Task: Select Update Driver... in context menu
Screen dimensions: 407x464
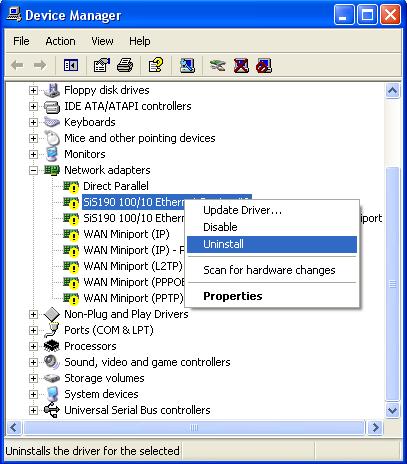Action: pyautogui.click(x=242, y=210)
